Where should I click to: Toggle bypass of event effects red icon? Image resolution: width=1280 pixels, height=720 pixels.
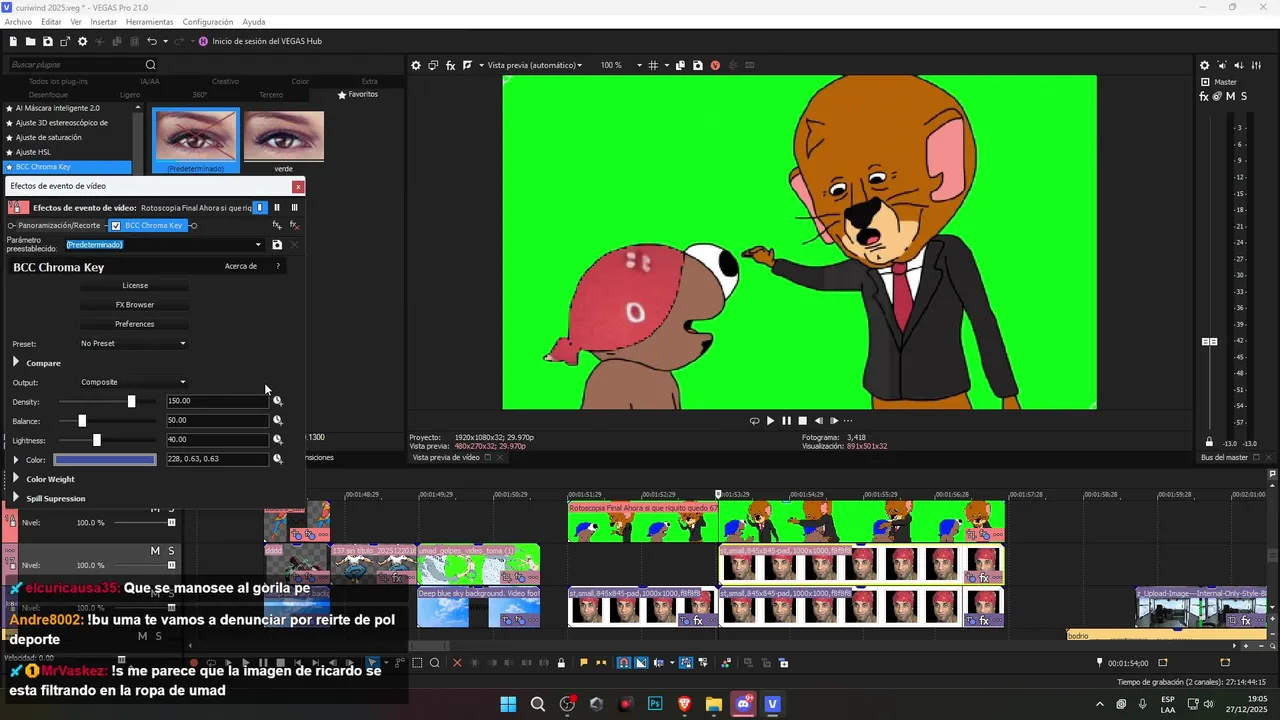[x=16, y=207]
